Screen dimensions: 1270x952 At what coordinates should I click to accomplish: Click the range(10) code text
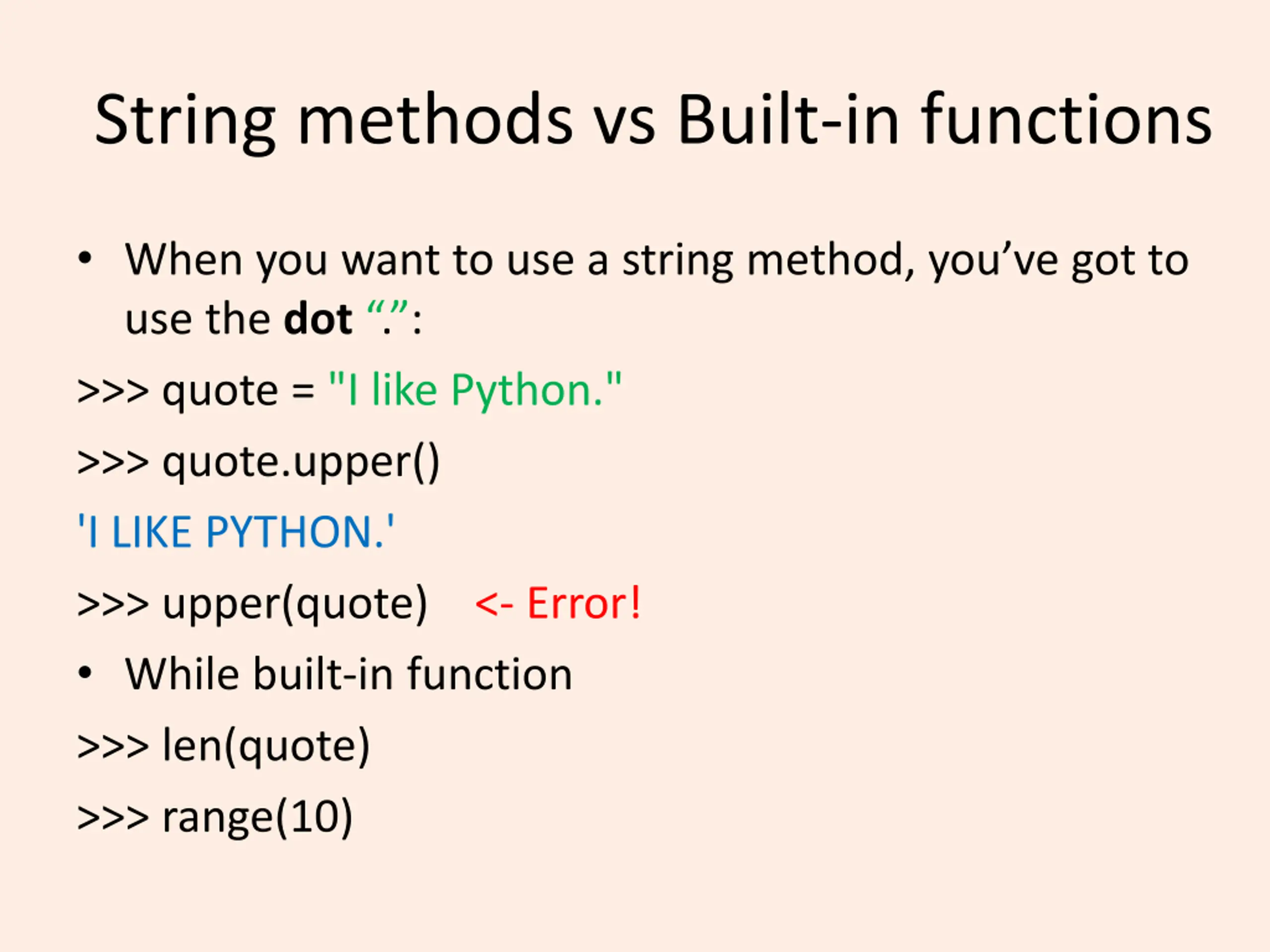(257, 817)
